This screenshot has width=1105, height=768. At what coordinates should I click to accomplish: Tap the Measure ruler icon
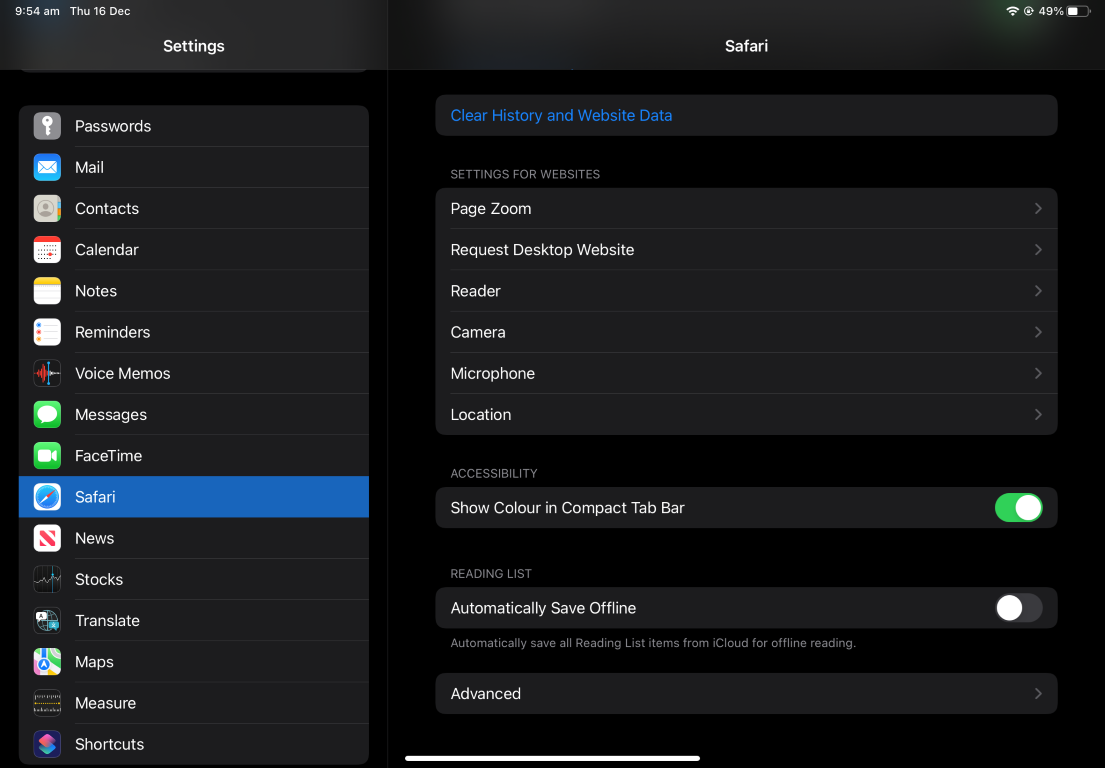point(47,703)
